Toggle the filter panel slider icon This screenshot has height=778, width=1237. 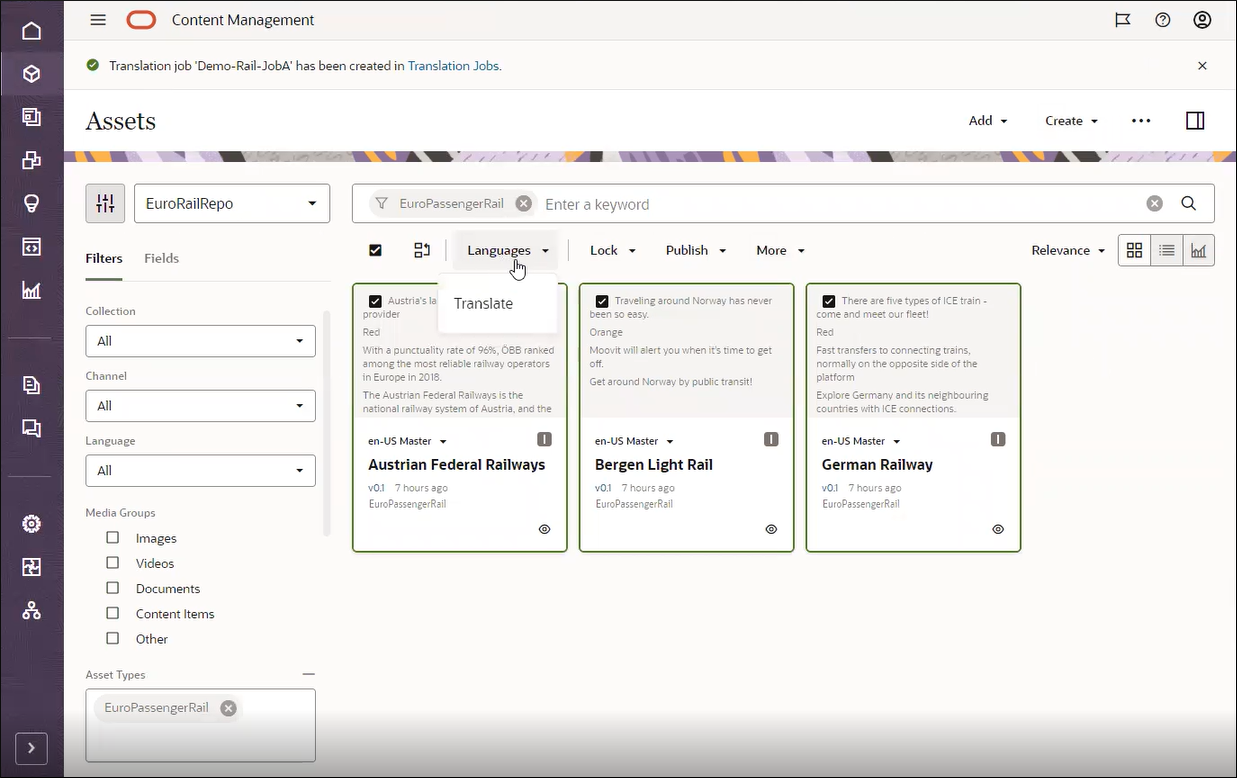pos(105,204)
